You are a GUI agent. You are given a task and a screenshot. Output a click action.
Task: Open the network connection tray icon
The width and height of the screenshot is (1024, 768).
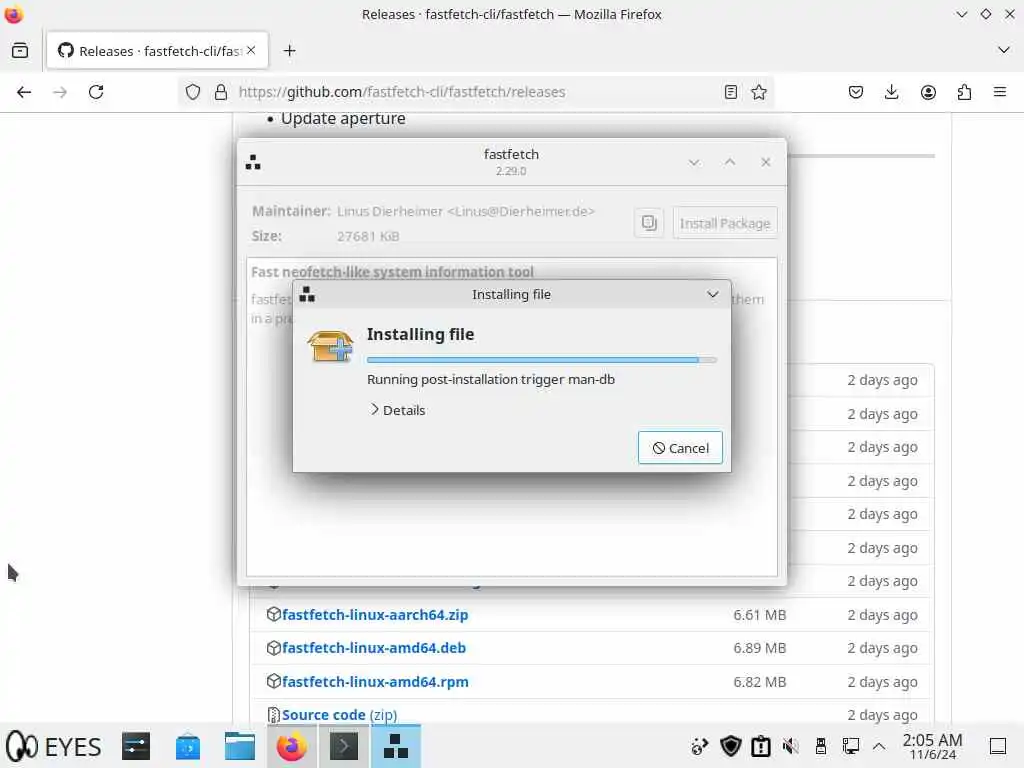[x=850, y=746]
